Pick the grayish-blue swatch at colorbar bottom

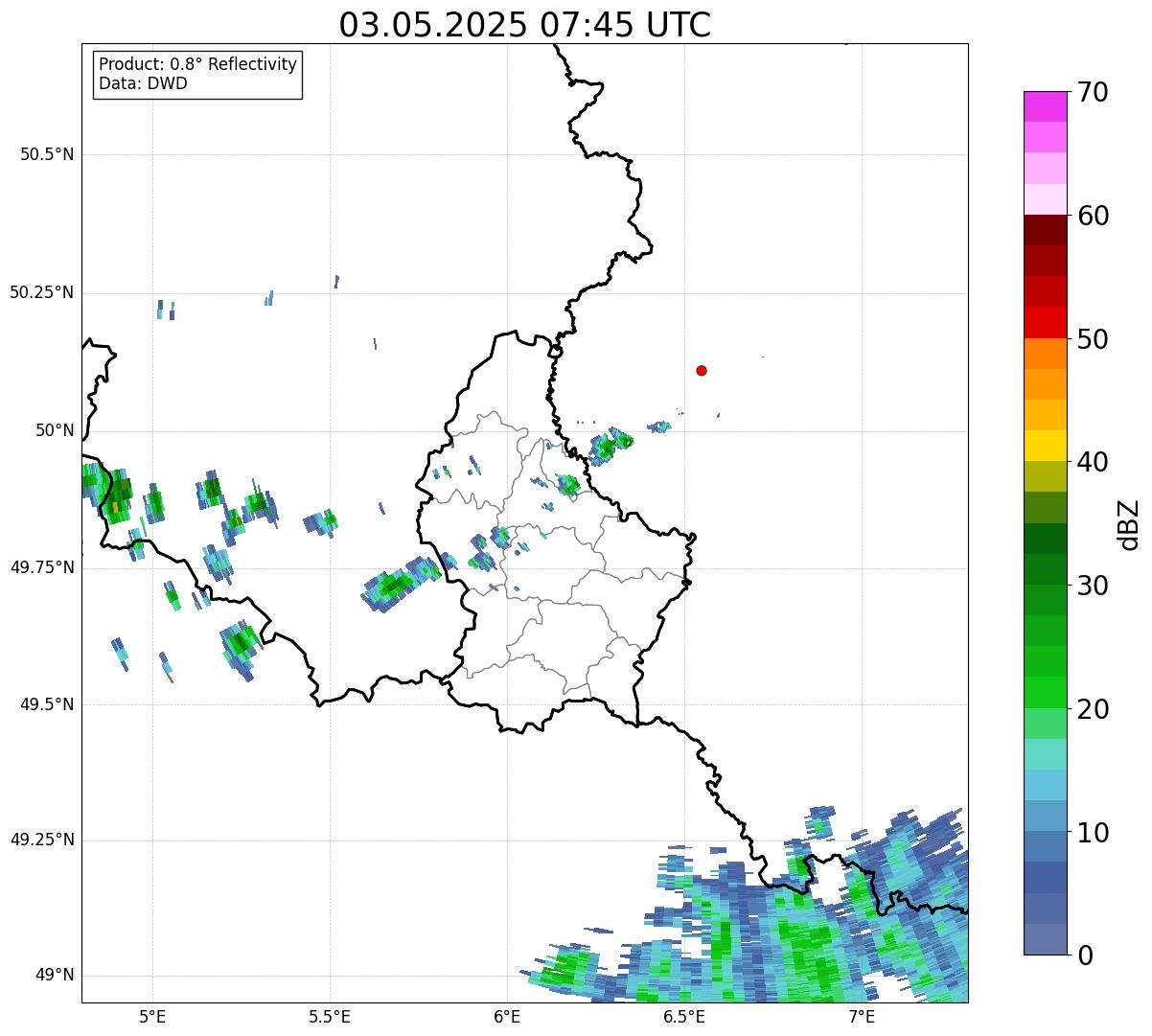click(x=1045, y=939)
